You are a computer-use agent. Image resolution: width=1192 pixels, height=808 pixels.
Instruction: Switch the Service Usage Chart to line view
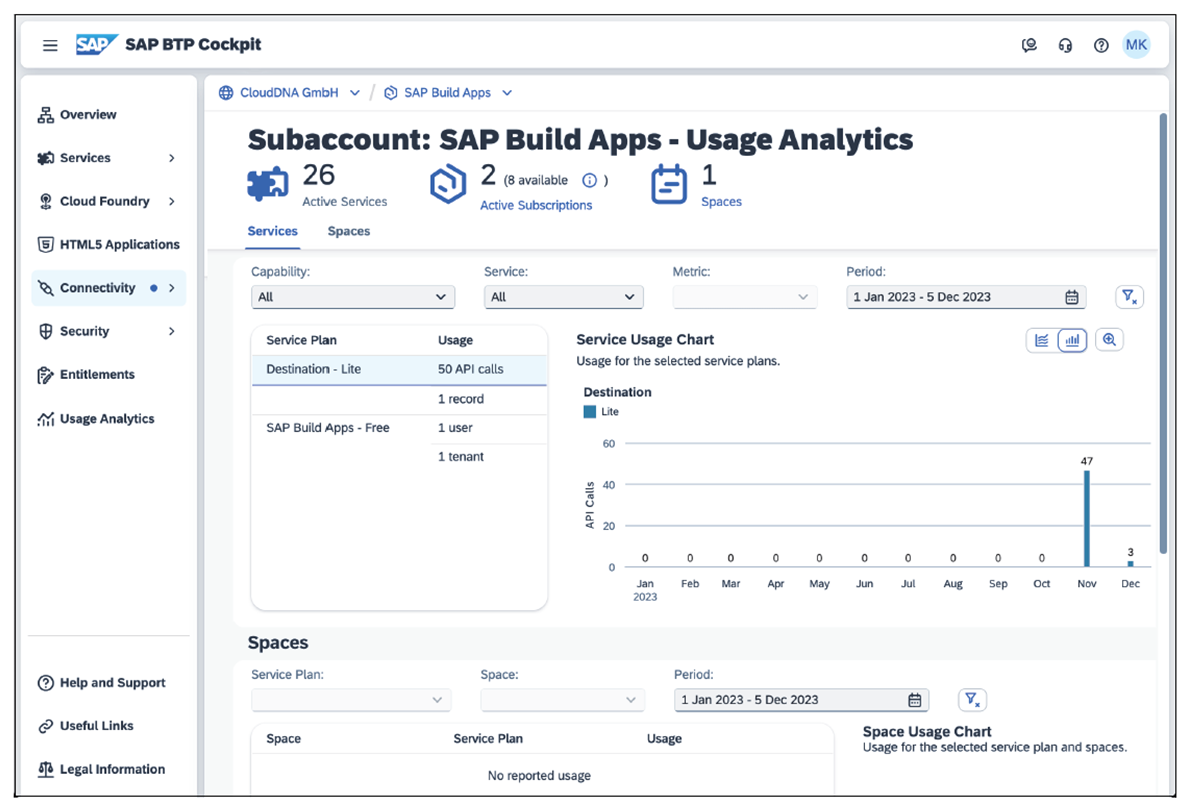click(1040, 340)
